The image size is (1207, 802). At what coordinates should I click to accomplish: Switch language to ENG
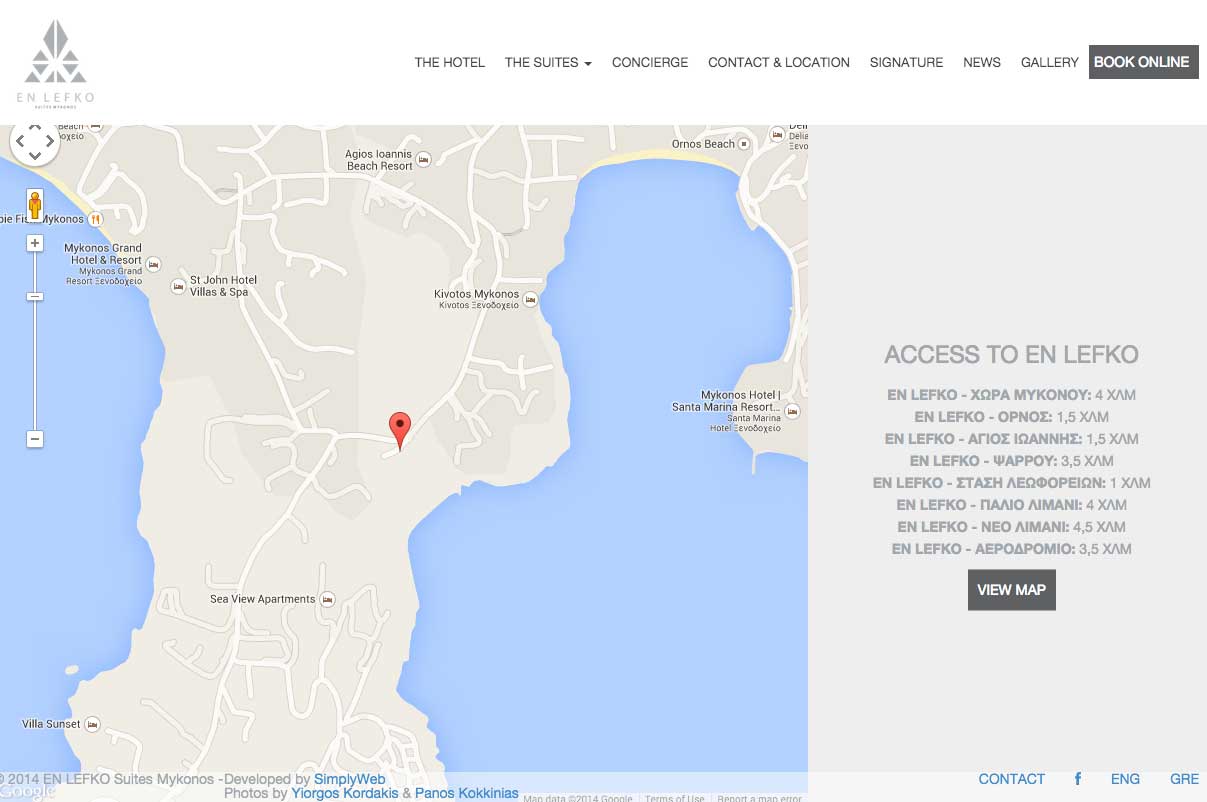click(1125, 779)
